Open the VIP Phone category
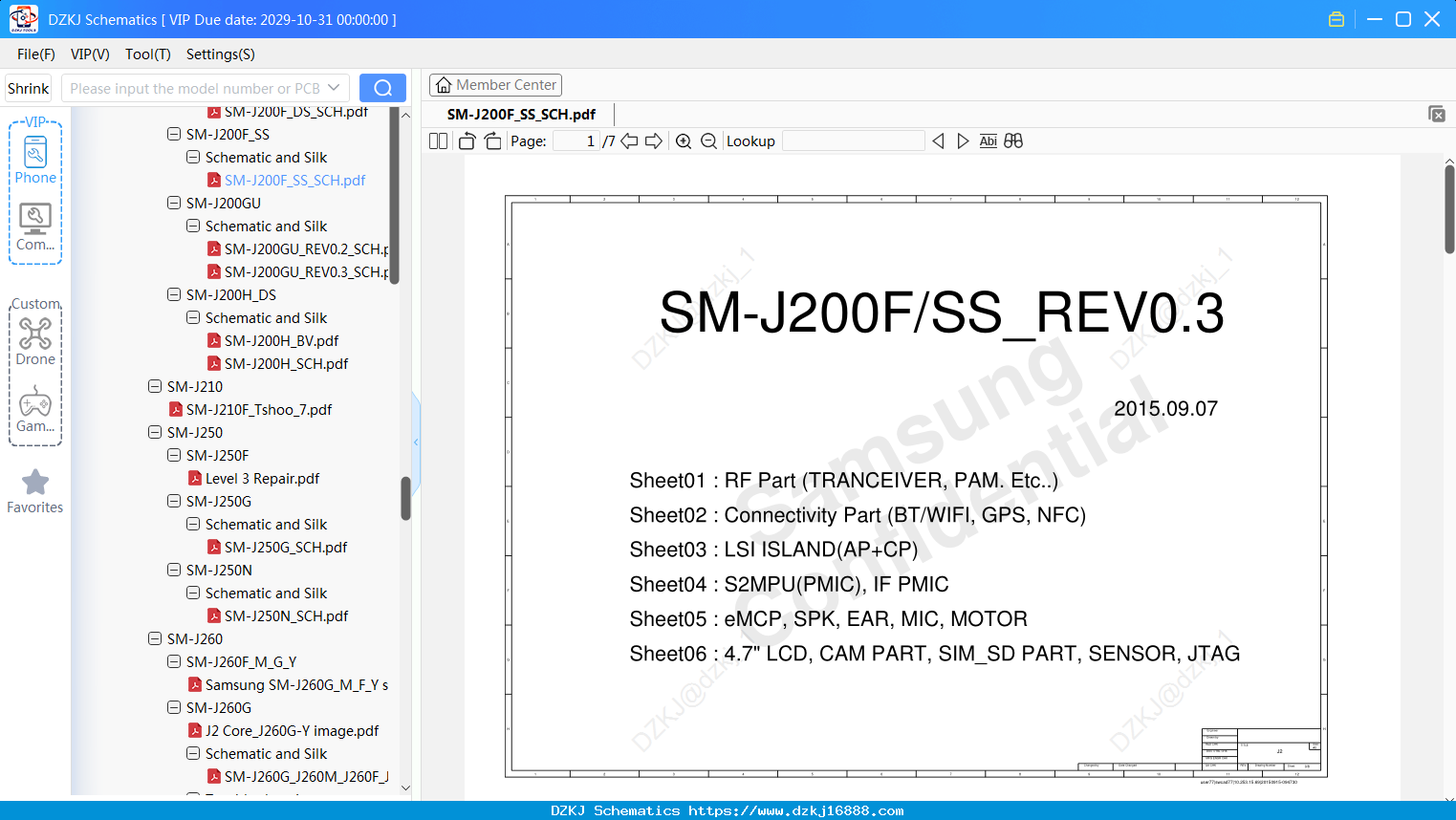The height and width of the screenshot is (820, 1456). point(35,160)
